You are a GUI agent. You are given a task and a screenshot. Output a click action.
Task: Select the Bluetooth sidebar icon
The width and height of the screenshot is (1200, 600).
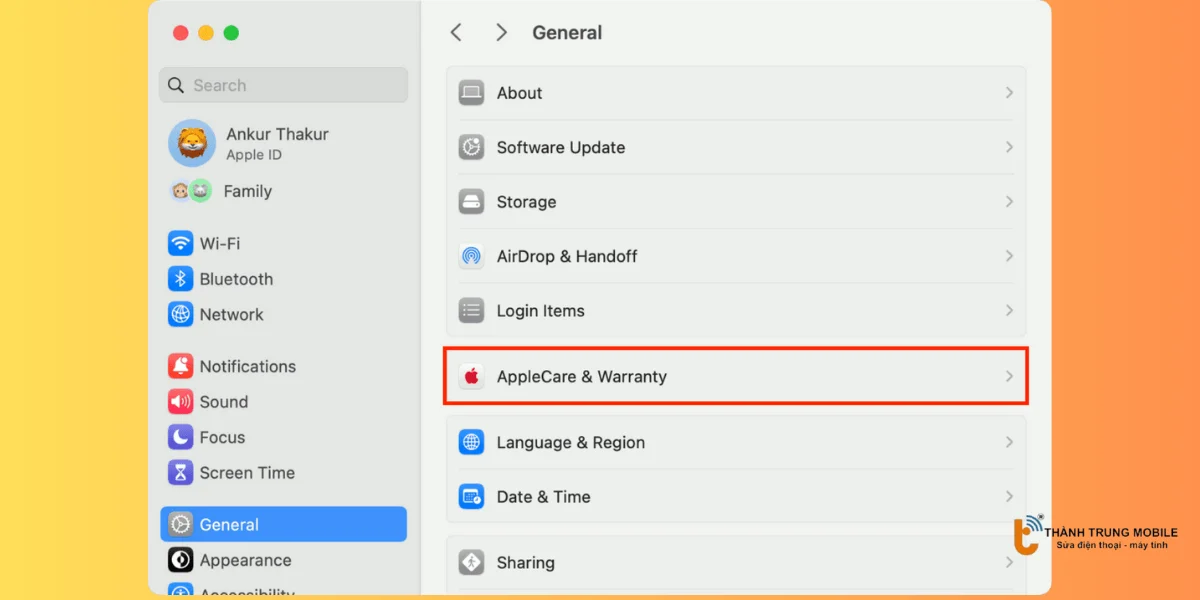tap(180, 279)
